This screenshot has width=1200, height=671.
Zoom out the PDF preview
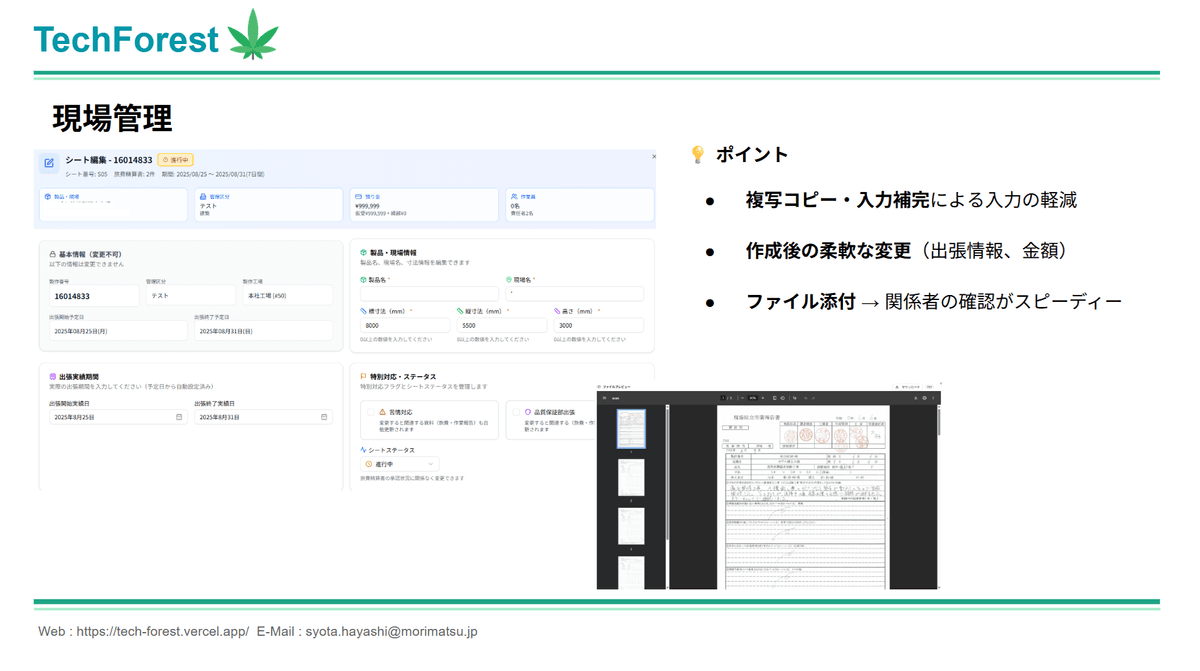[741, 398]
